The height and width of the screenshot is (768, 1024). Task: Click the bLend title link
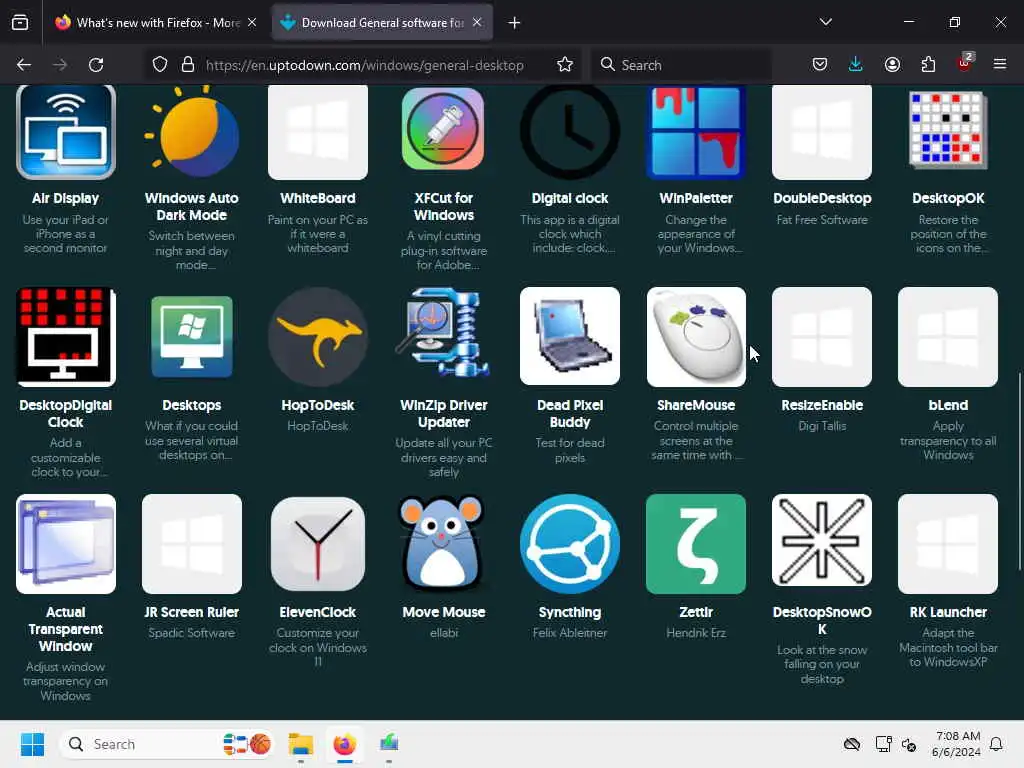click(x=948, y=405)
